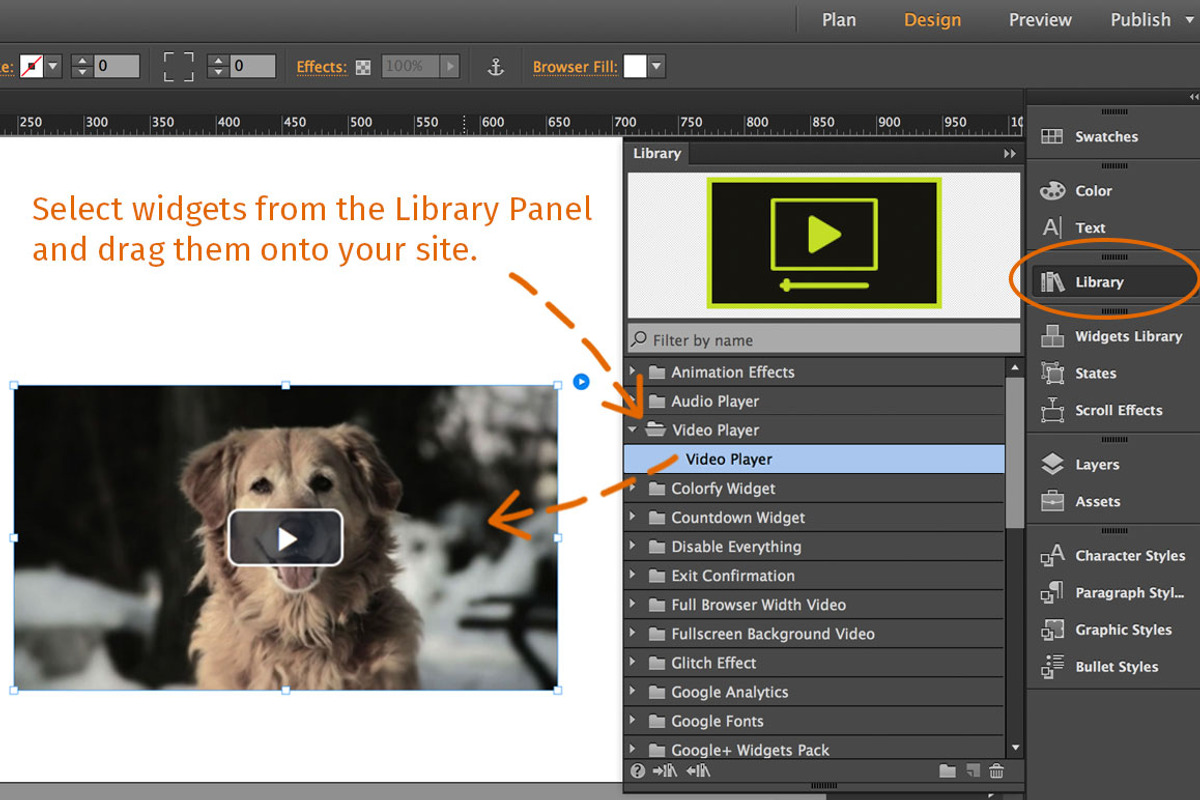Click the export library item icon
Image resolution: width=1200 pixels, height=800 pixels.
(697, 771)
